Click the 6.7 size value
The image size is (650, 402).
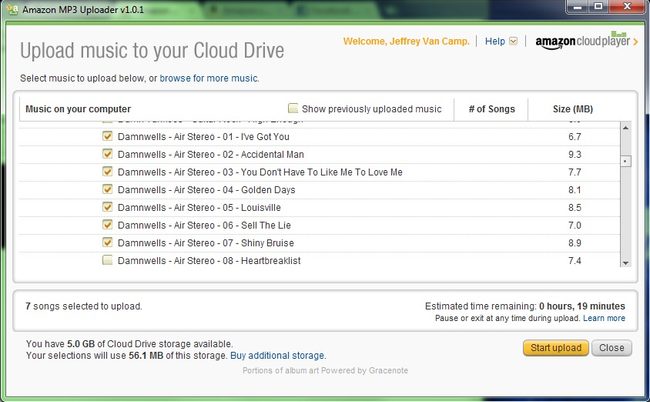coord(575,137)
